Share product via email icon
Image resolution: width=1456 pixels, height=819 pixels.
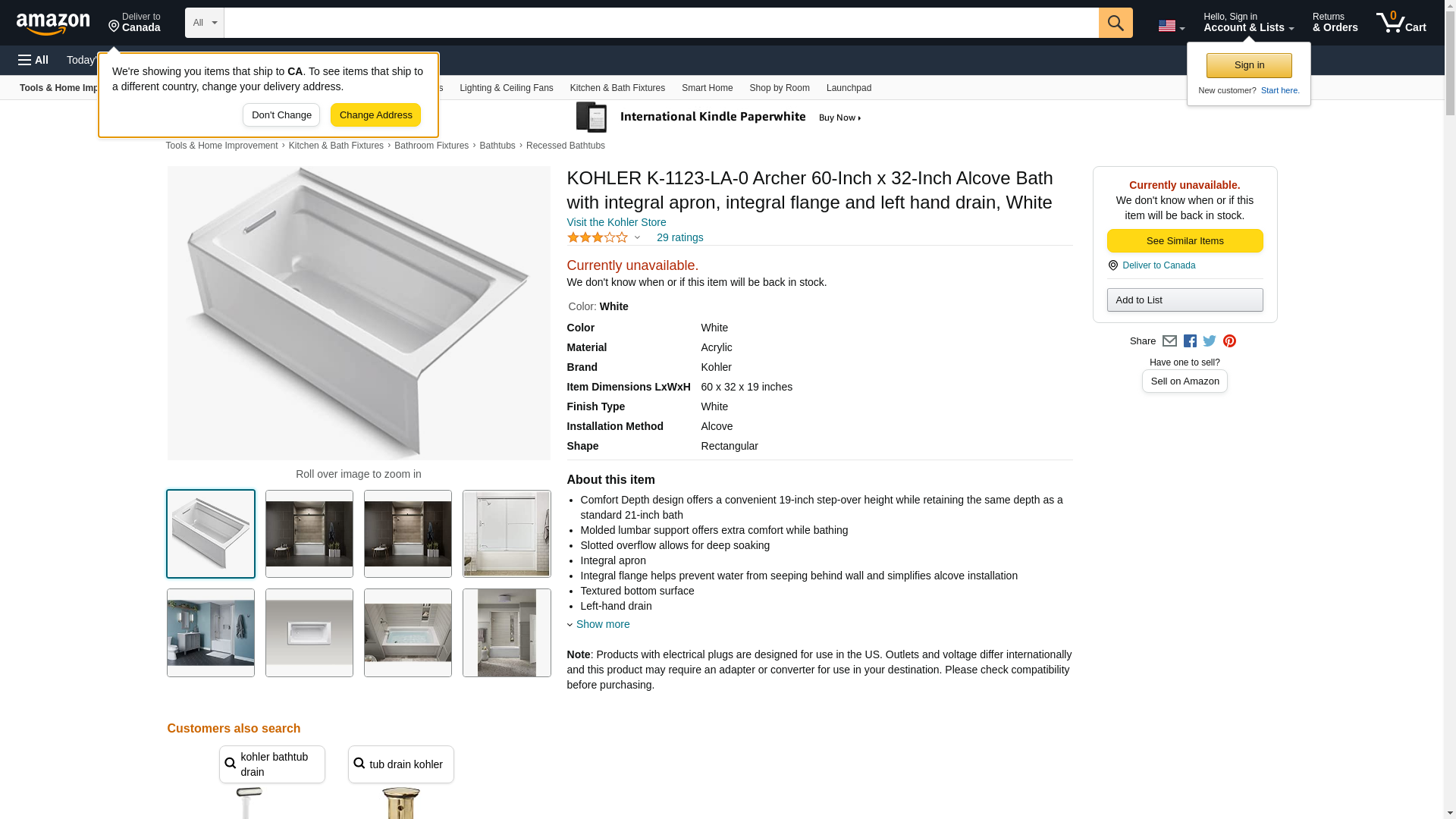1169,341
